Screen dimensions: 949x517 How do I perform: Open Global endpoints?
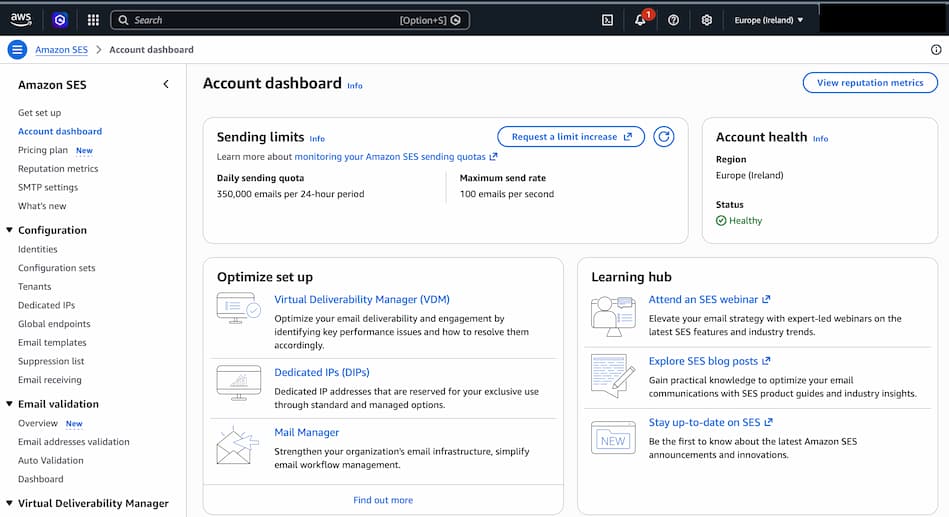pyautogui.click(x=54, y=324)
